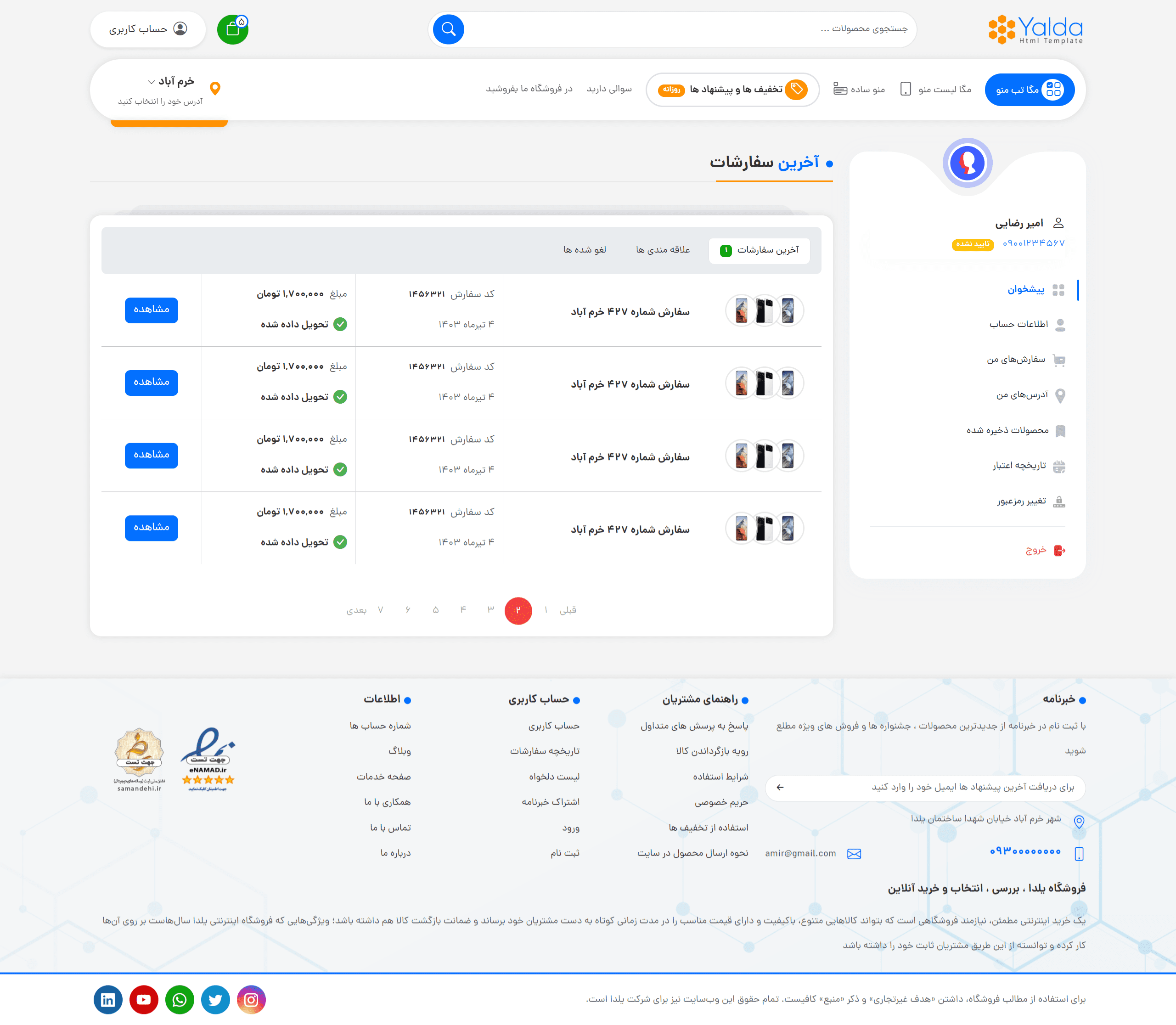Expand the خرم آباد city dropdown
Screen dimensions: 1176x1025
[170, 81]
